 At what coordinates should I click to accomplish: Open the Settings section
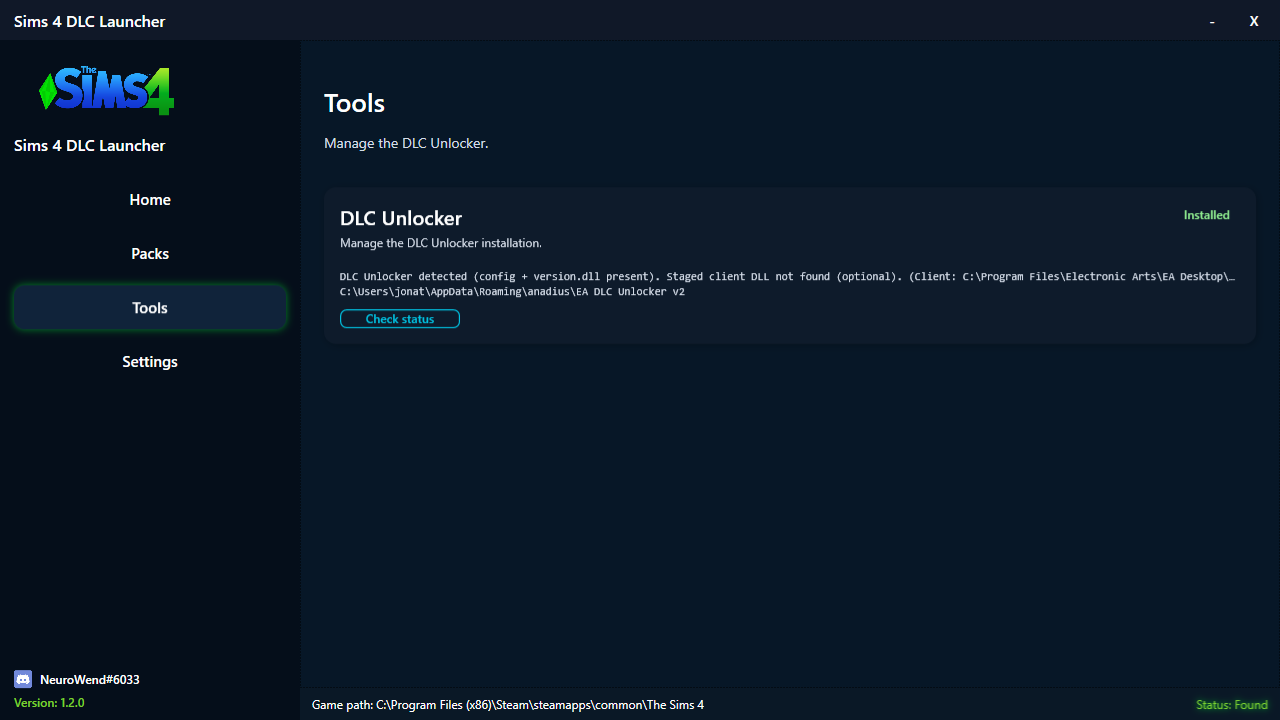149,361
